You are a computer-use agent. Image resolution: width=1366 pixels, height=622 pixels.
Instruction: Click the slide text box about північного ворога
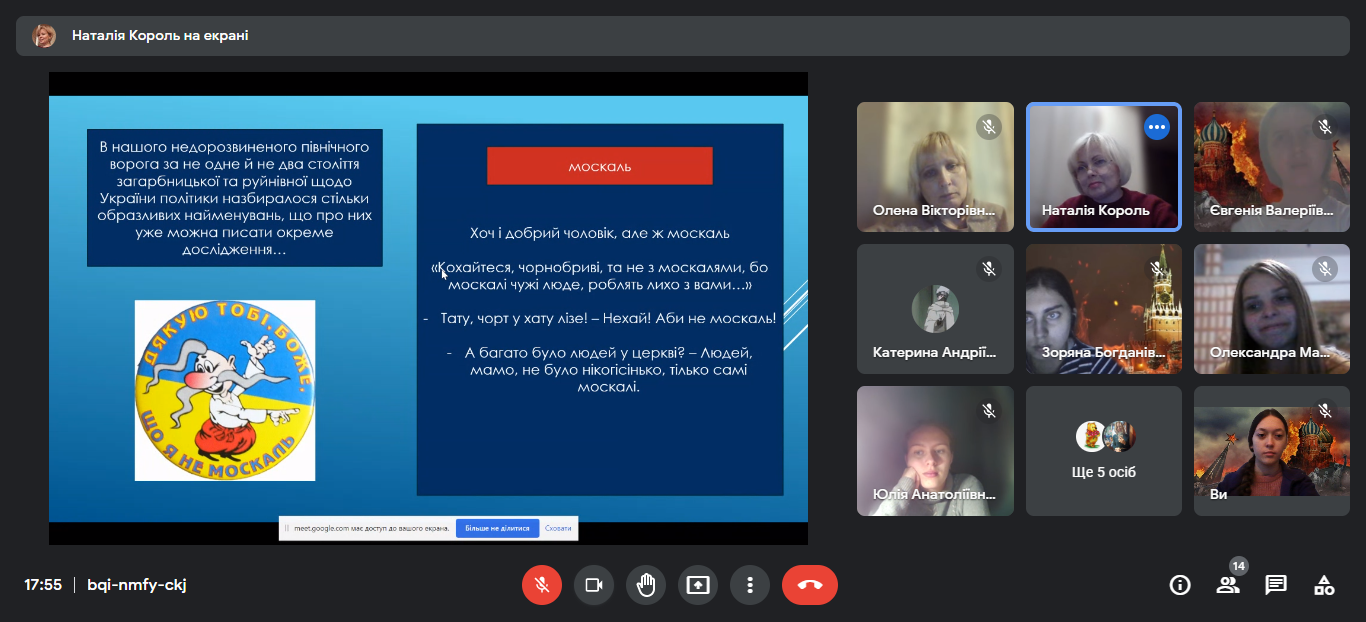(235, 197)
